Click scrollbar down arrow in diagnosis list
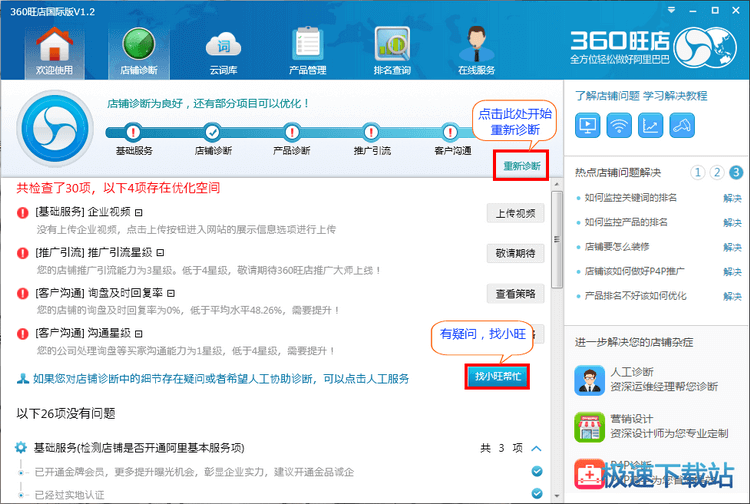The width and height of the screenshot is (750, 504). pos(556,496)
